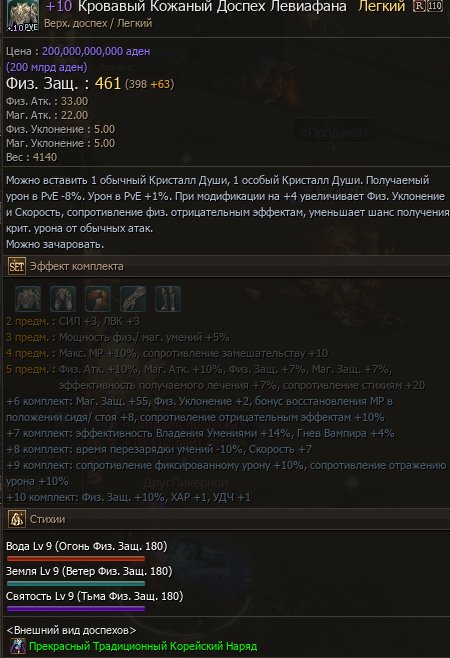
Task: Click the Korean outfit appearance icon
Action: [18, 646]
